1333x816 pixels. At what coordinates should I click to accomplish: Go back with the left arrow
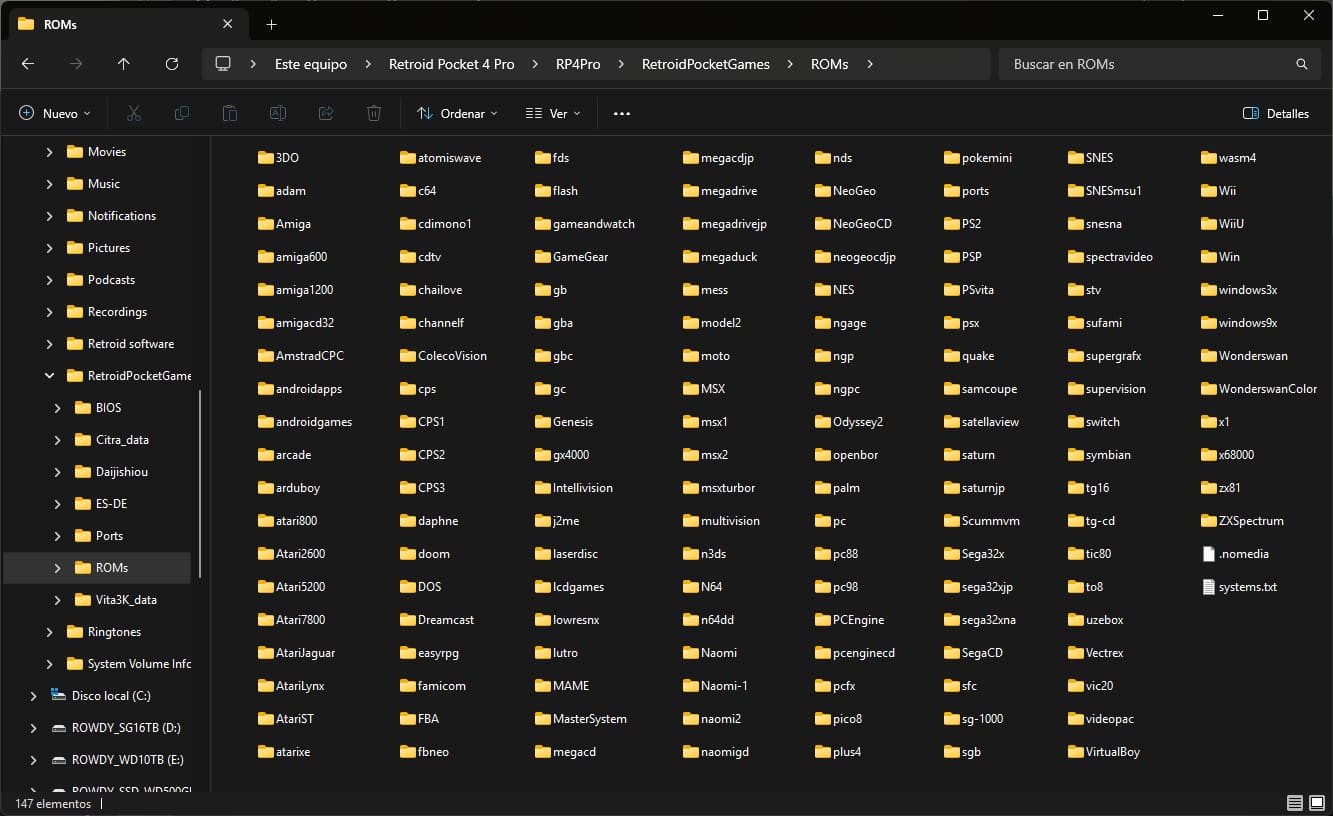(28, 64)
